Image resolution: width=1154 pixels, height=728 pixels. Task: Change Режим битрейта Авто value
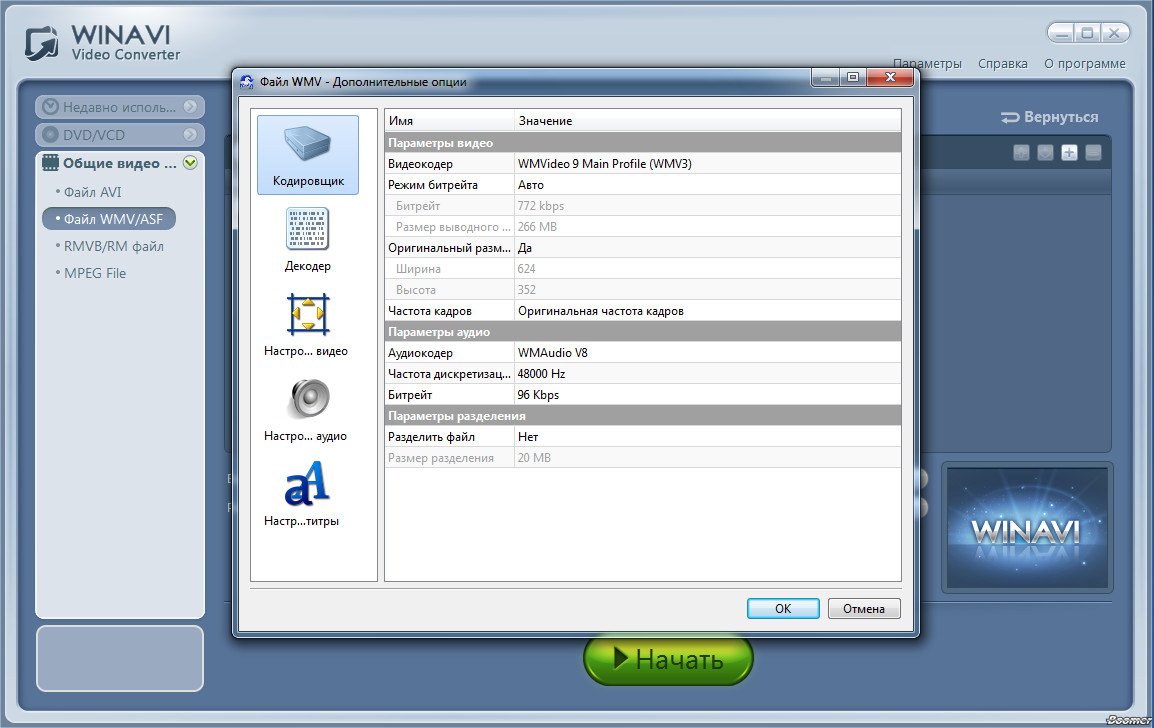[x=707, y=185]
